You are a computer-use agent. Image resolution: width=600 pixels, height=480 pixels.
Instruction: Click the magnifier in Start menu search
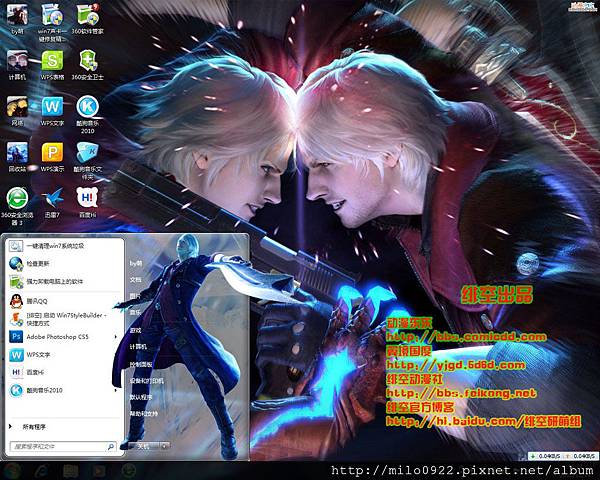(111, 446)
